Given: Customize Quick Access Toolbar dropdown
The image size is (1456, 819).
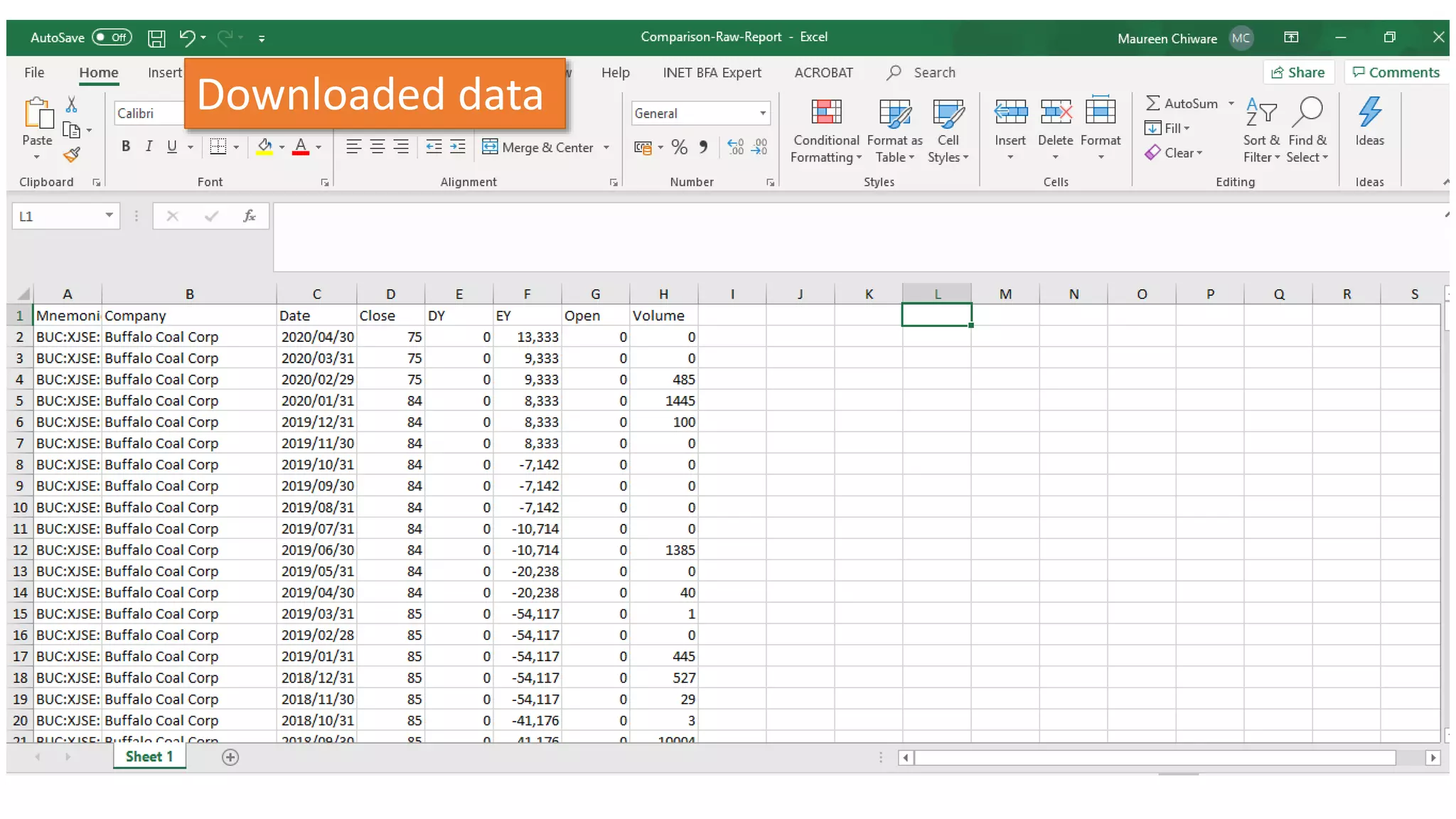Looking at the screenshot, I should click(262, 38).
